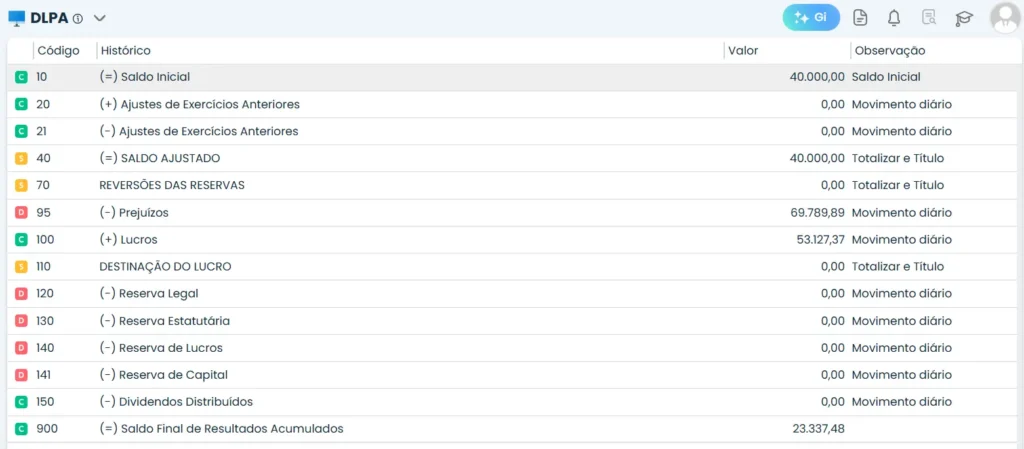Open the DLPA info icon
This screenshot has height=449, width=1024.
coord(78,19)
